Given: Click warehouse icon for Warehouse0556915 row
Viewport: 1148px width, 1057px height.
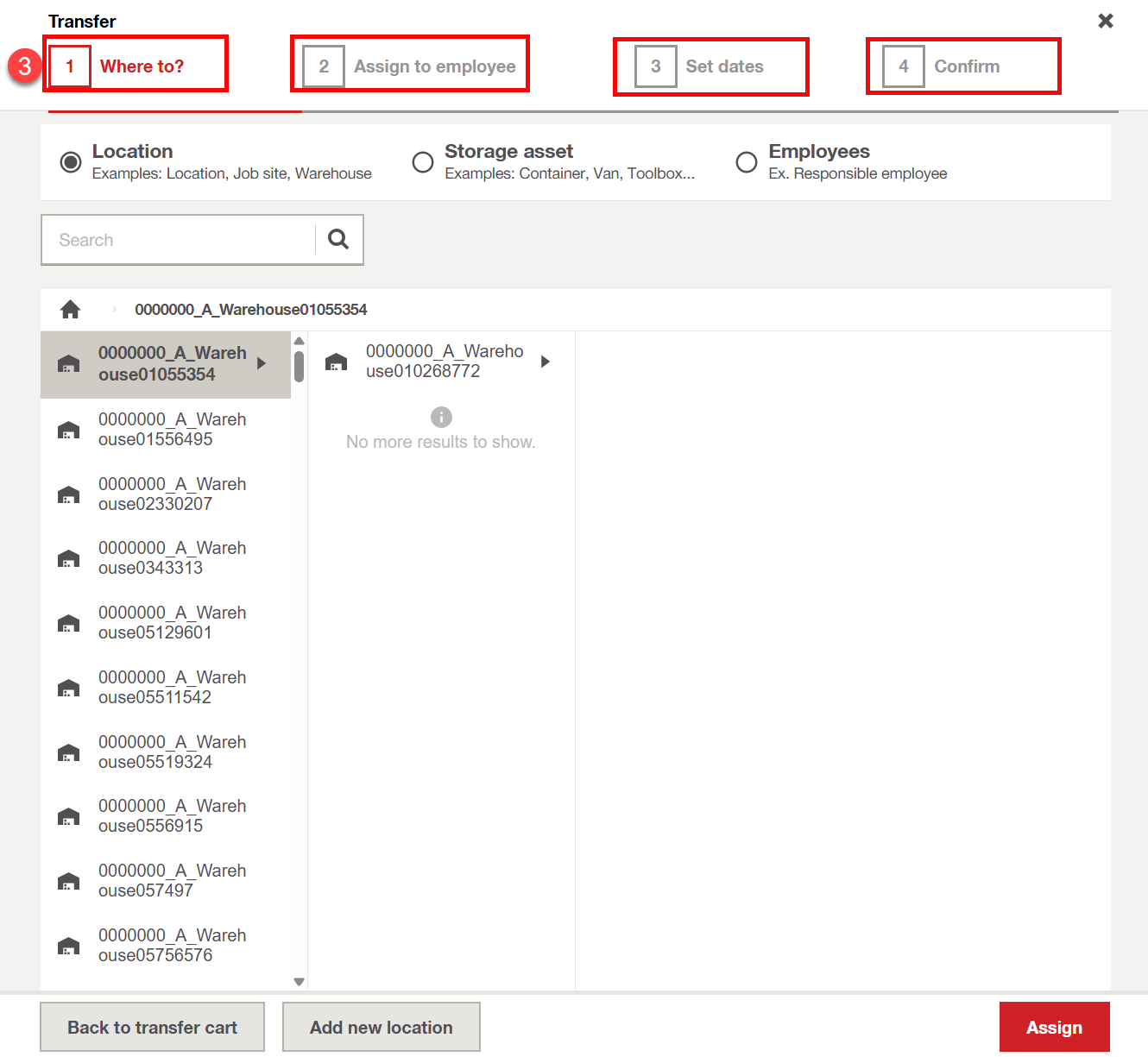Looking at the screenshot, I should coord(68,816).
